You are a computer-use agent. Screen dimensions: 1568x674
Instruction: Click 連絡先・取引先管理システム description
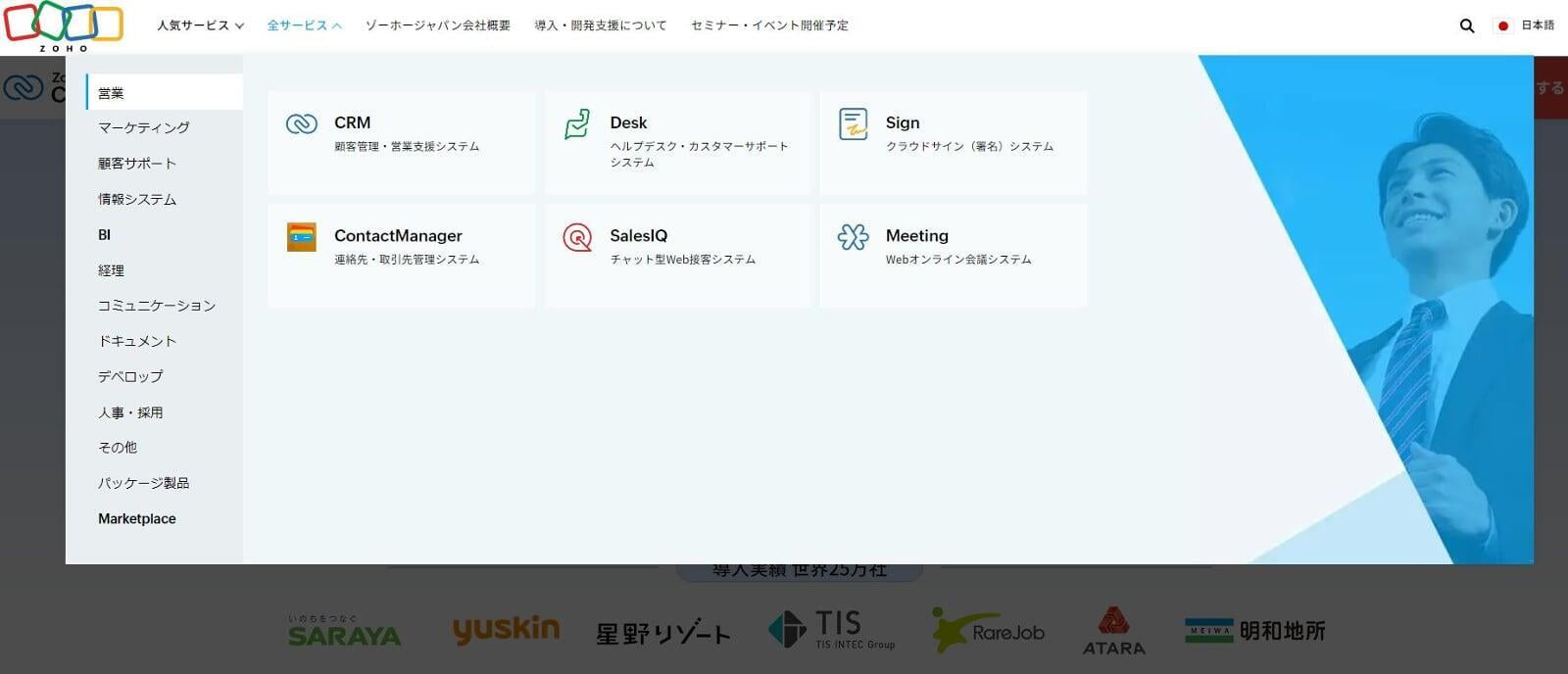click(x=407, y=260)
